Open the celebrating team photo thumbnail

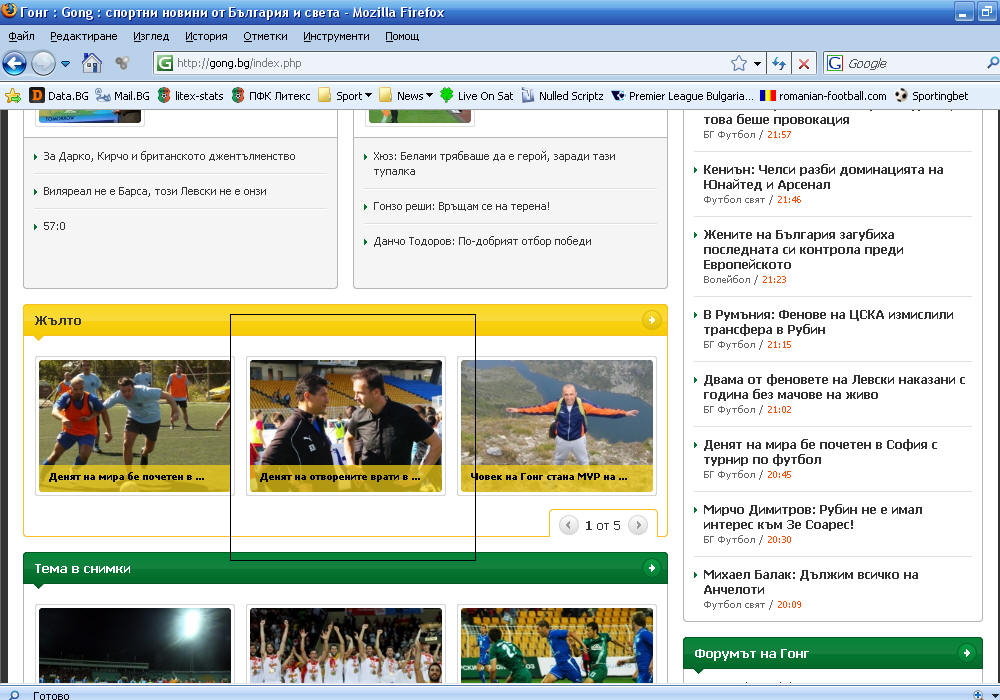346,645
